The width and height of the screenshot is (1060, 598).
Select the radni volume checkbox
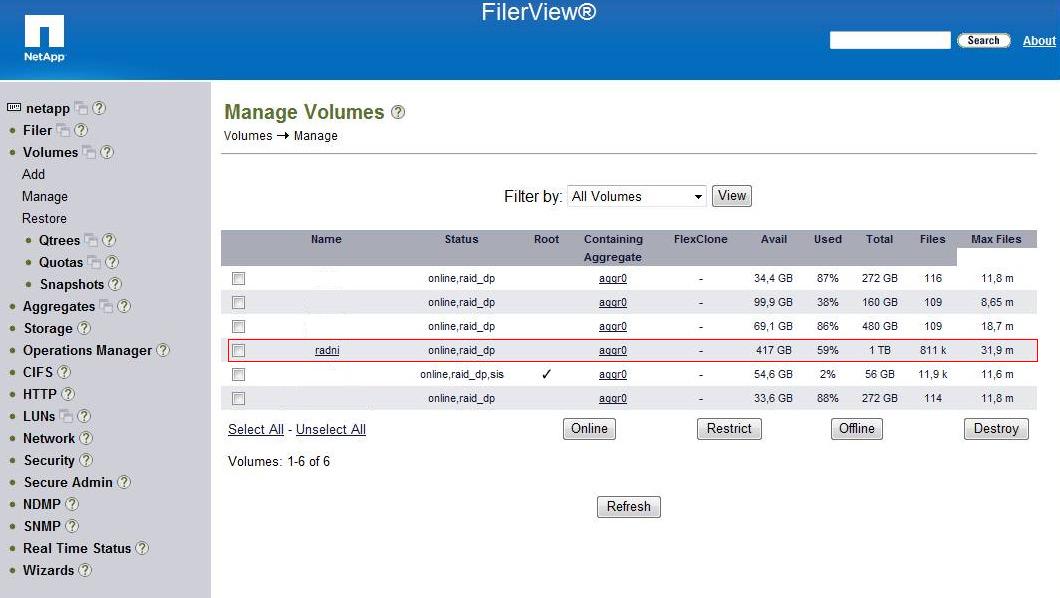239,351
